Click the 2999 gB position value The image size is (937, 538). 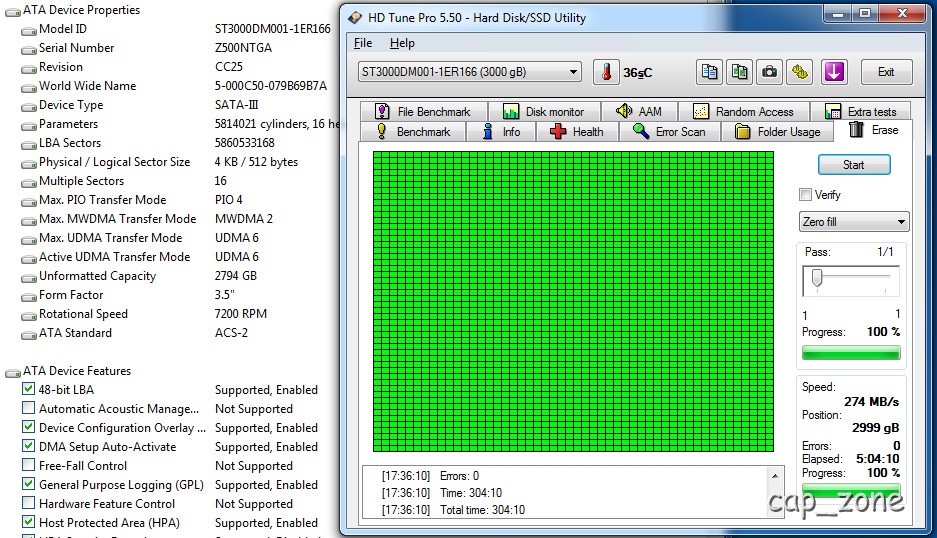coord(875,428)
